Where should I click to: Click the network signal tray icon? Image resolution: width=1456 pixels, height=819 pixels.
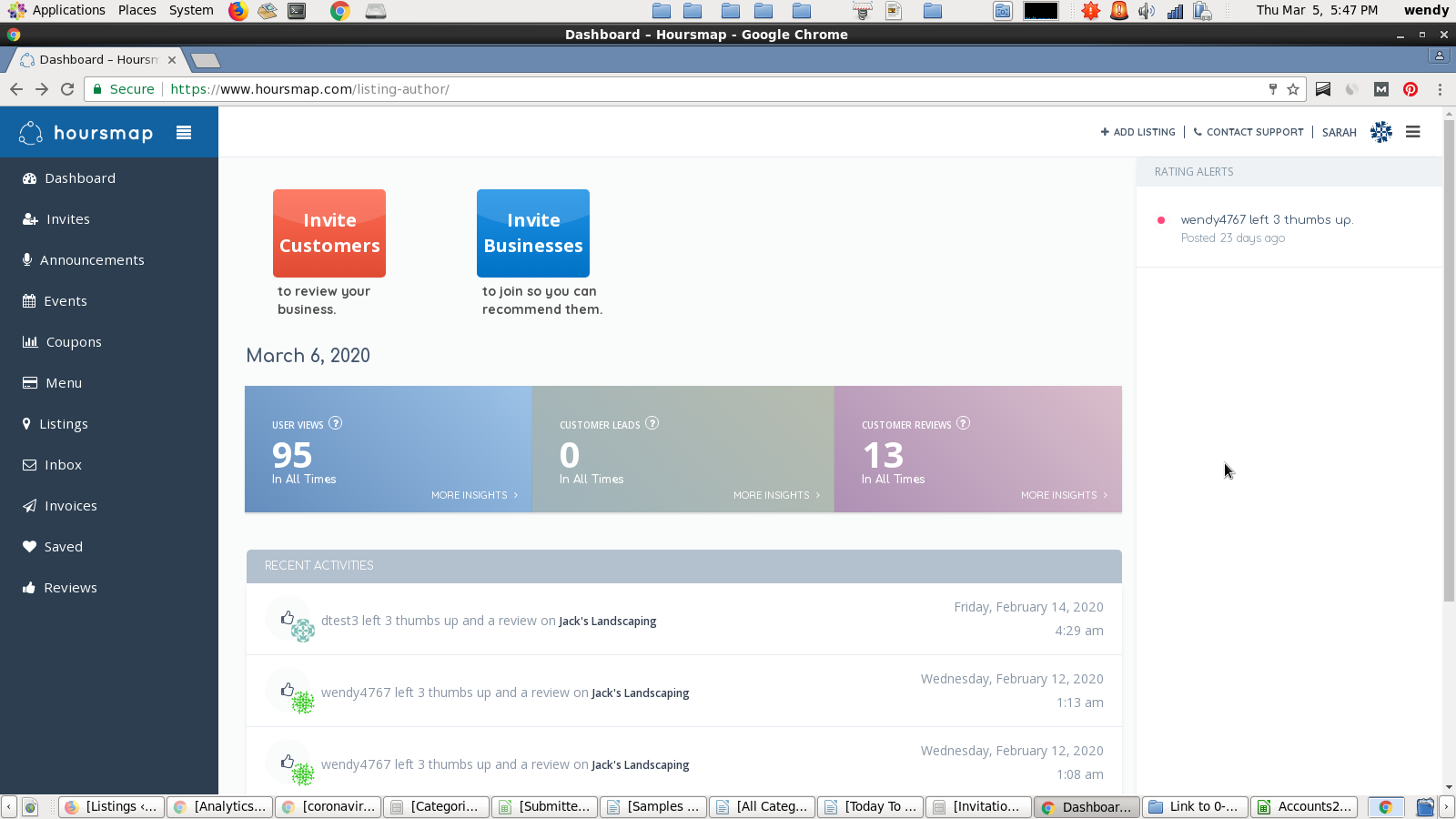click(x=1175, y=11)
